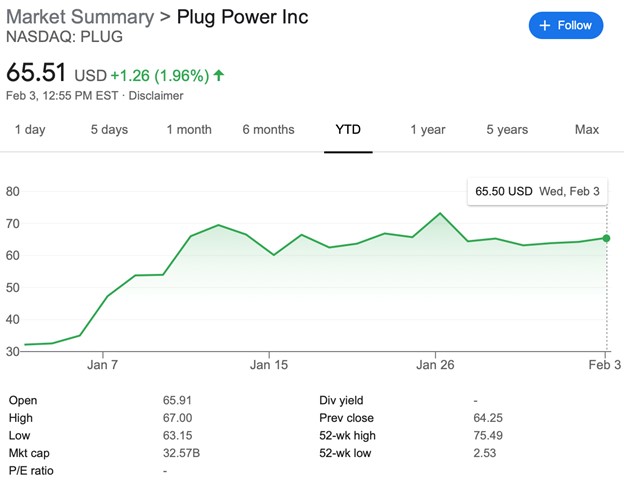Select the YTD tab

tap(348, 130)
